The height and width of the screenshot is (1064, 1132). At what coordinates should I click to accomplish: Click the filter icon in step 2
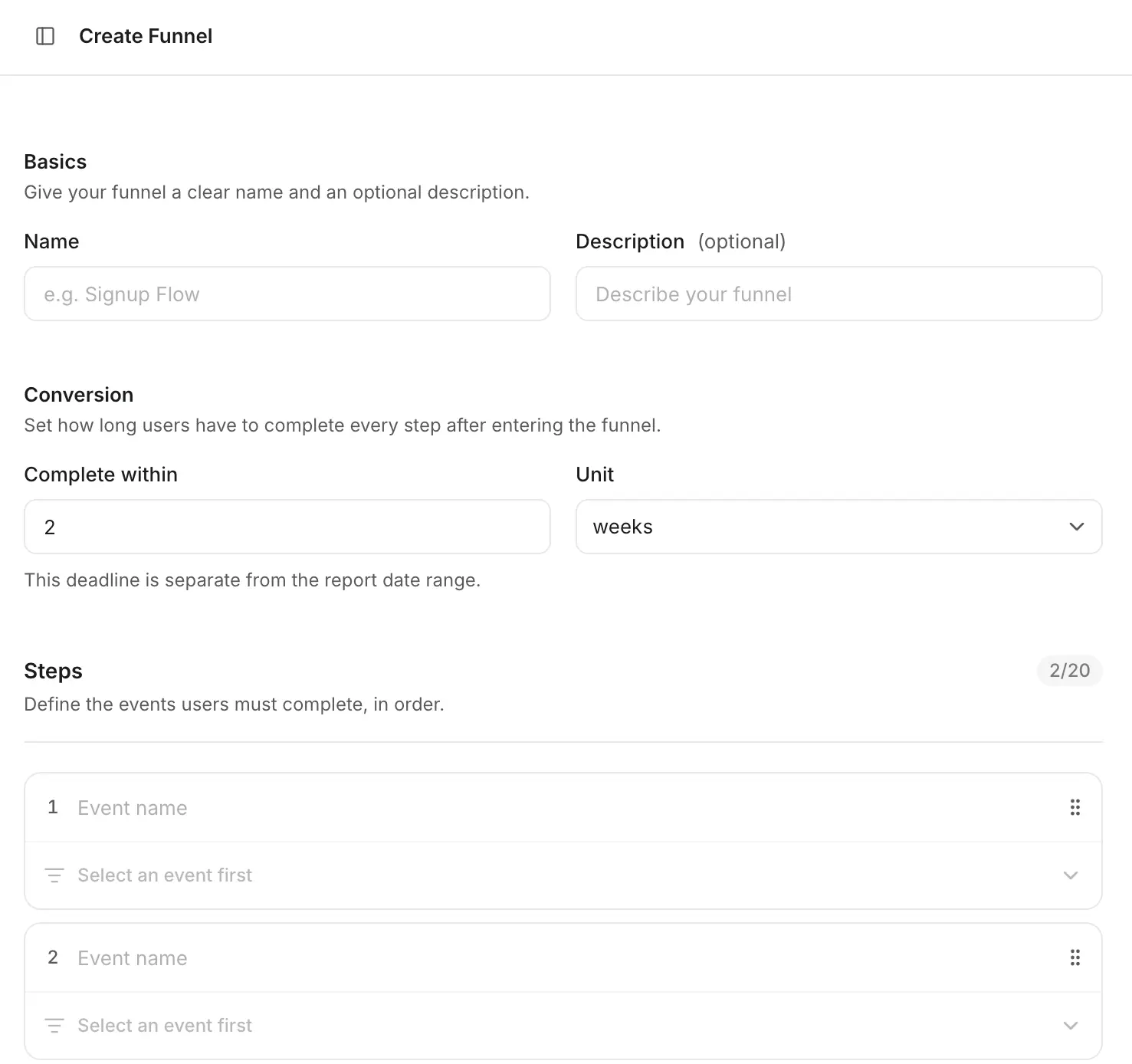[54, 1026]
